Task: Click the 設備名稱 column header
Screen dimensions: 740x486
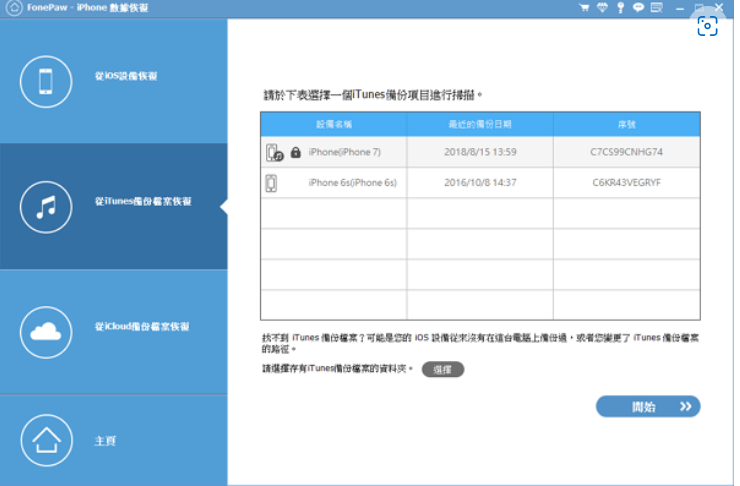Action: (x=334, y=125)
